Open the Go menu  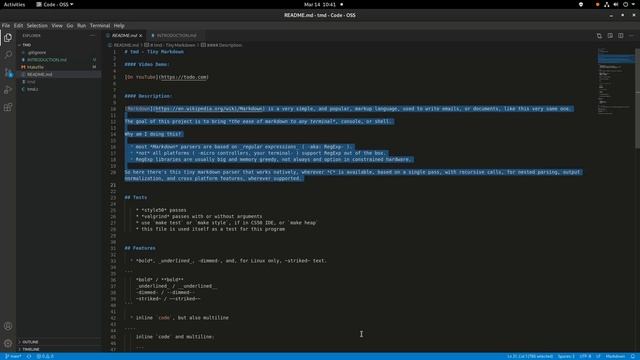point(70,25)
